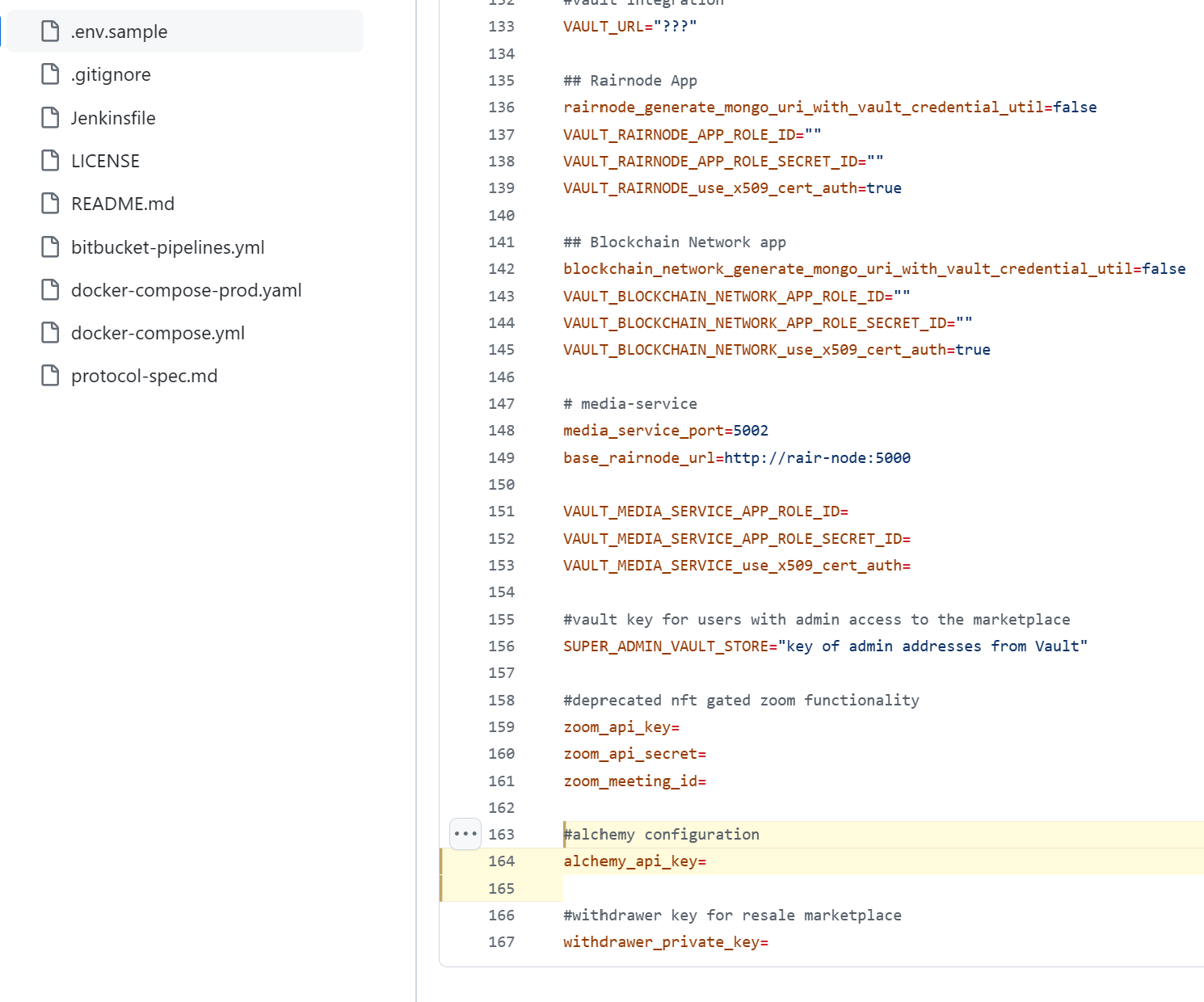
Task: Click the alchemy_api_key= code line
Action: point(634,861)
